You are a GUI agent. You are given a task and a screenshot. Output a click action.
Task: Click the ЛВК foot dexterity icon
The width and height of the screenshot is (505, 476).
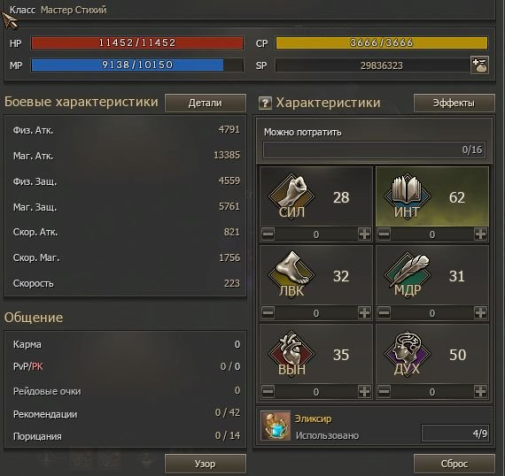point(292,273)
